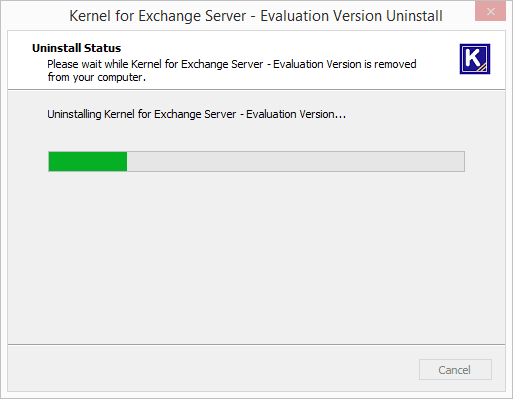Select the window title bar text
513x399 pixels.
256,16
